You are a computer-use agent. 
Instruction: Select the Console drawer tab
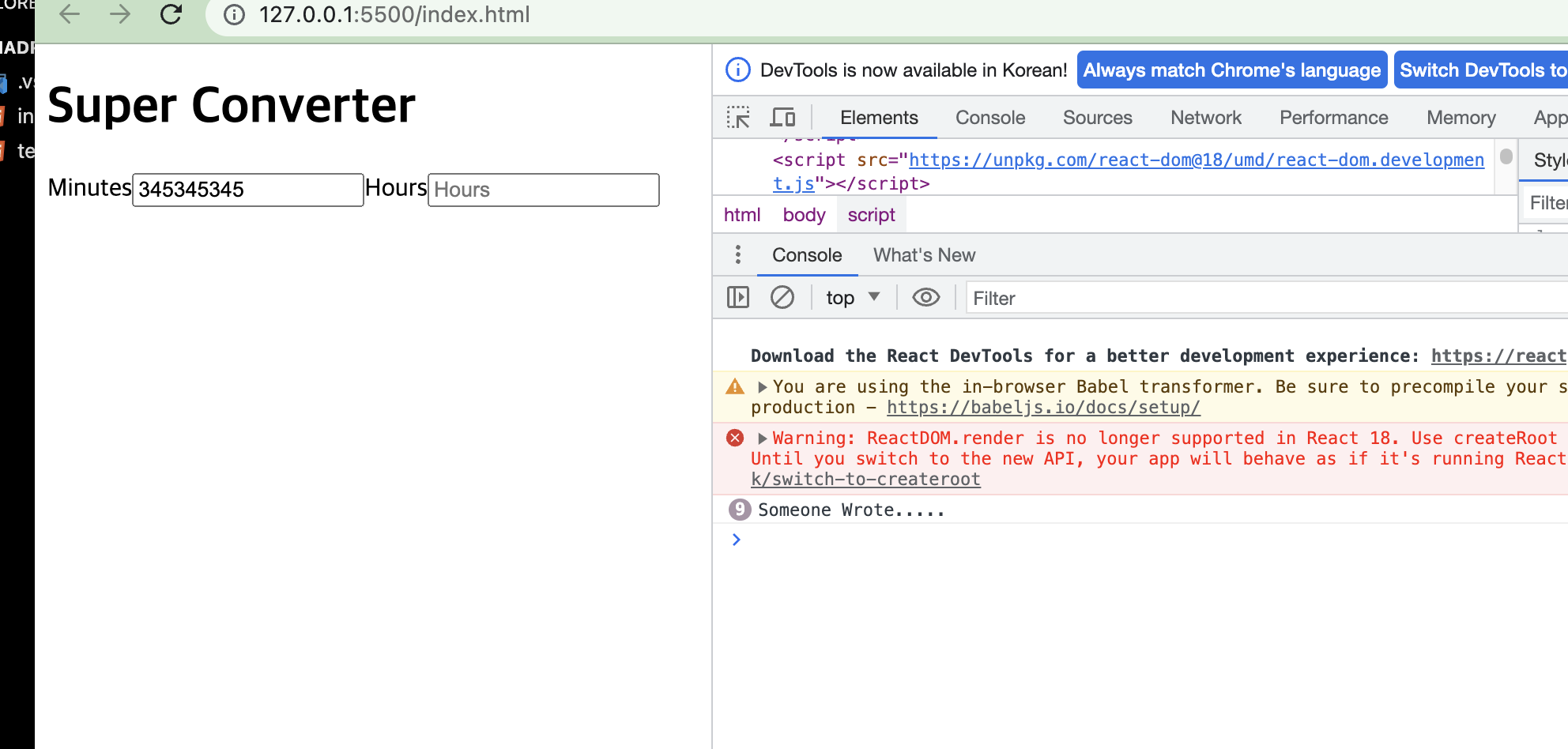807,255
